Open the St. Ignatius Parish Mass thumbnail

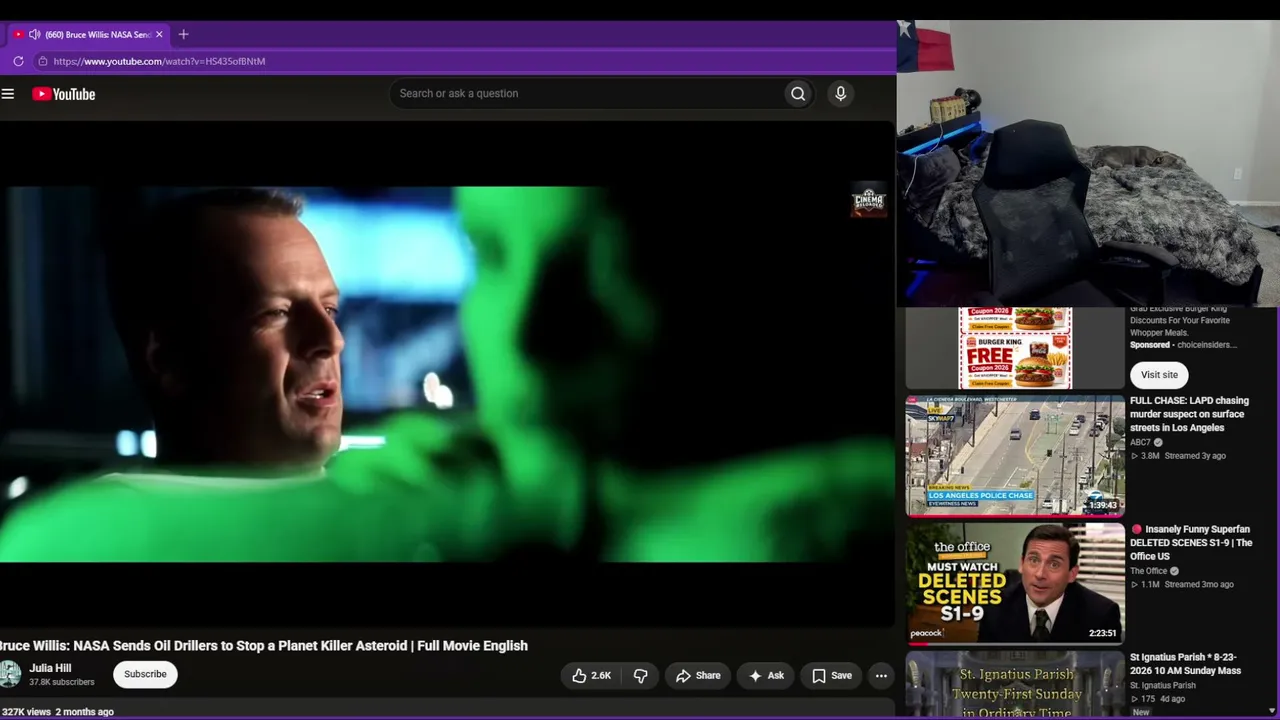(x=1015, y=685)
